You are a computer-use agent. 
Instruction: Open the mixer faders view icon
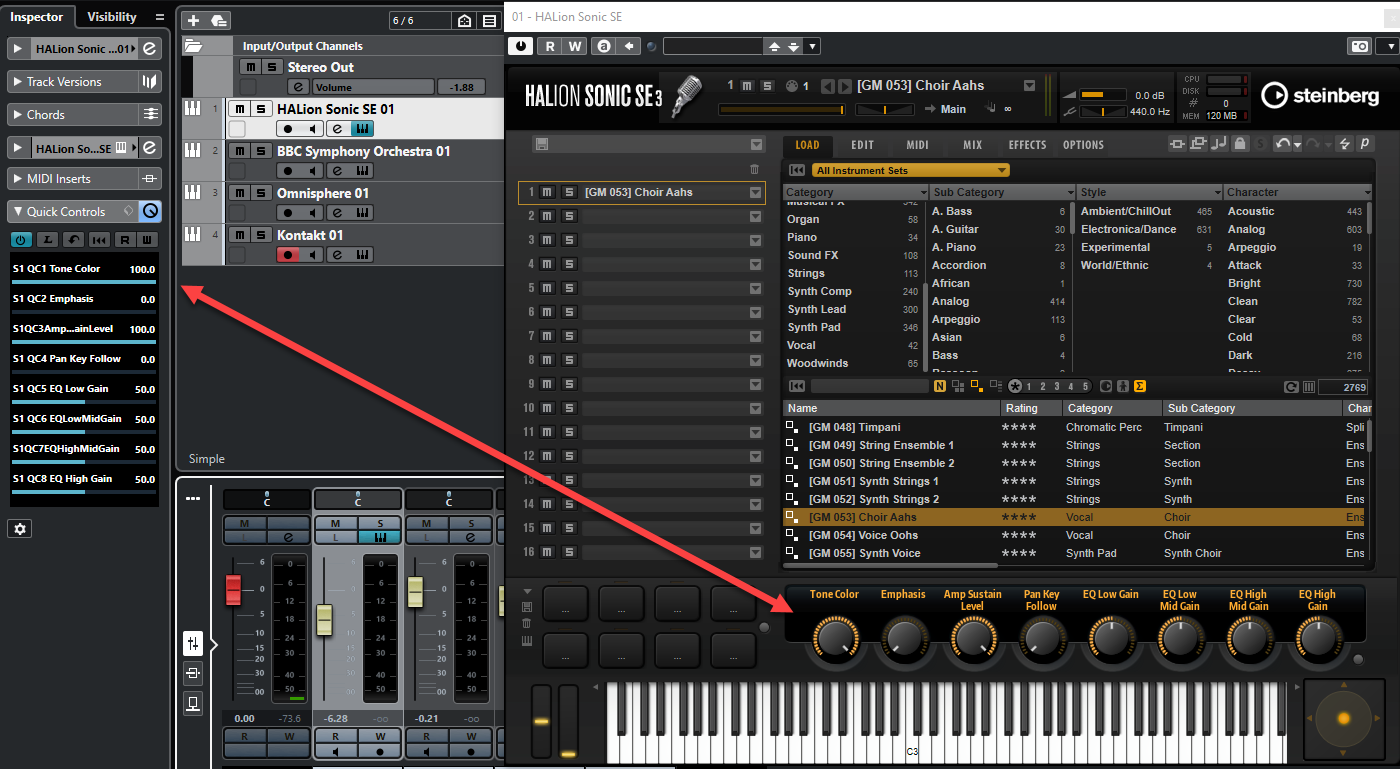coord(193,643)
